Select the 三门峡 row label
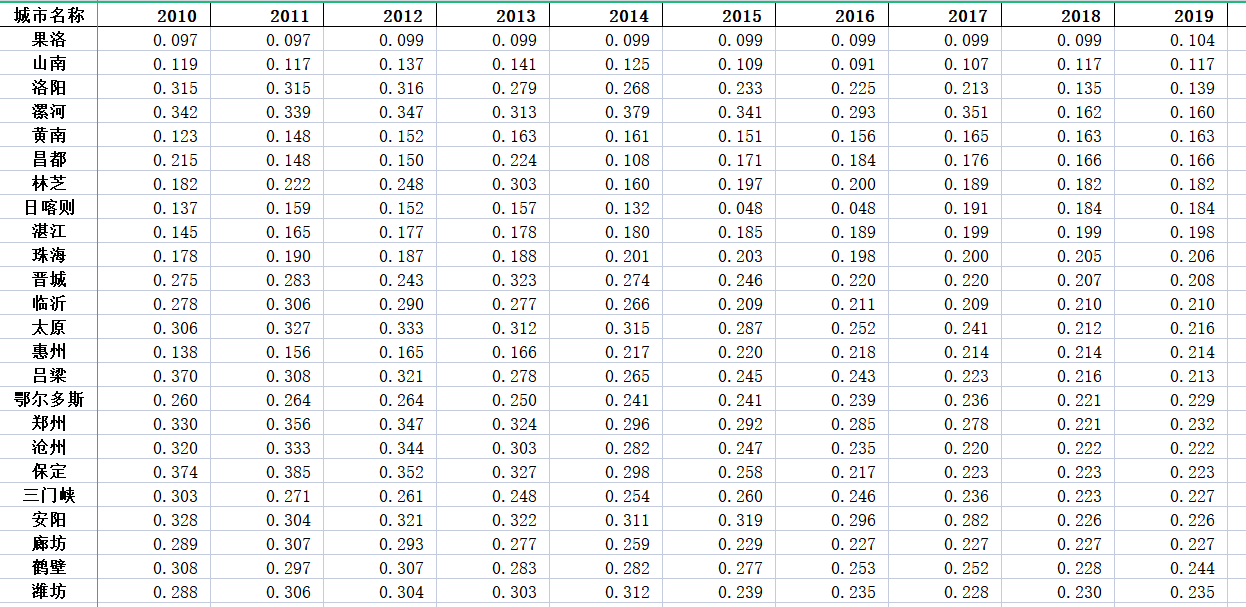 49,496
